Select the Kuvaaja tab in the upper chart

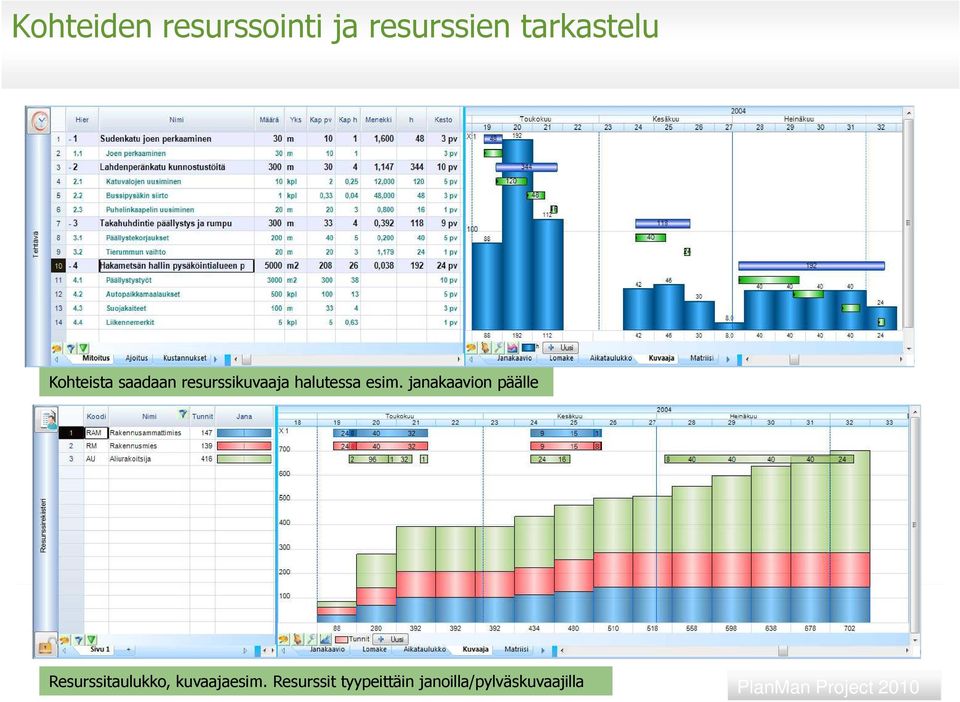click(x=661, y=358)
